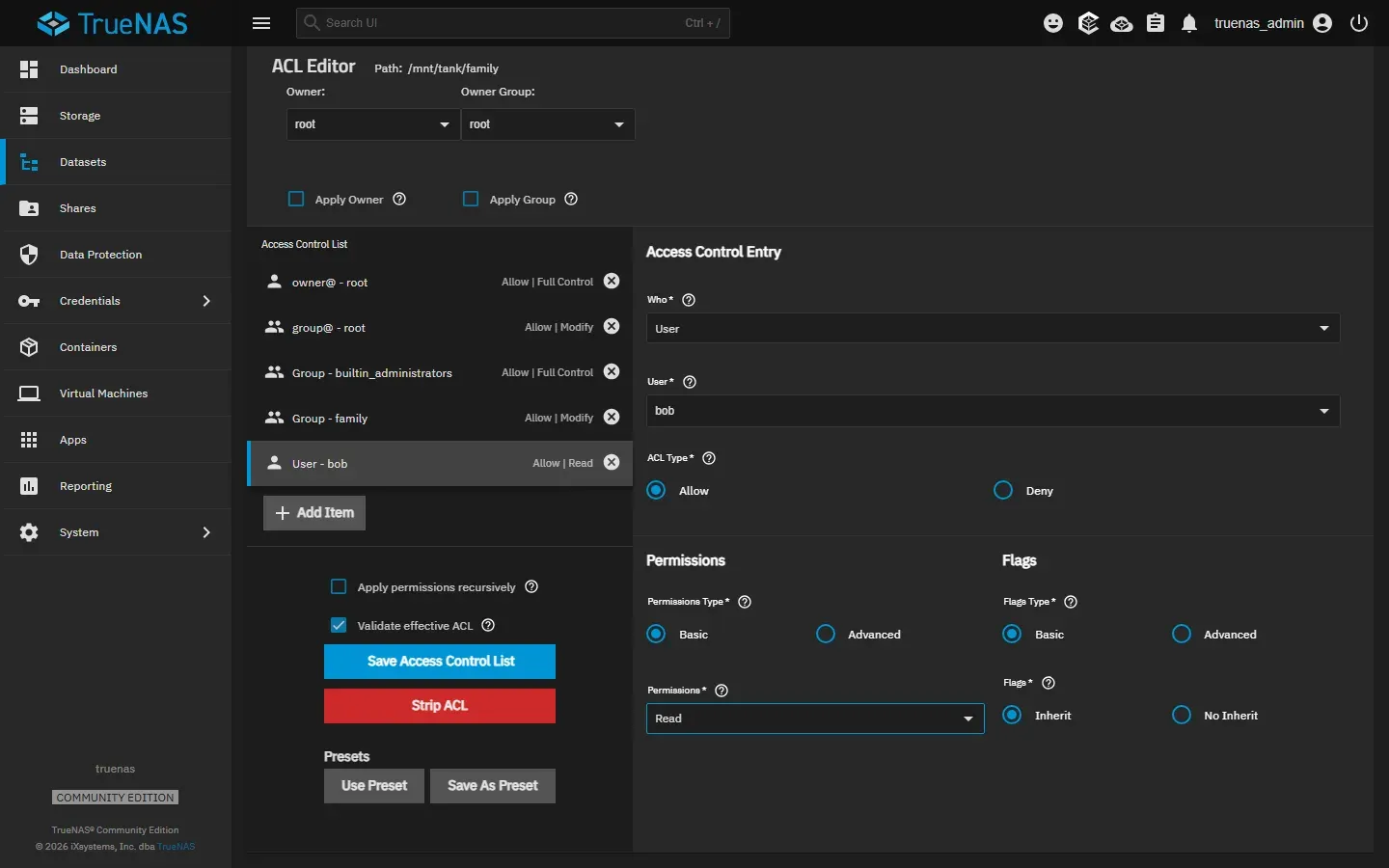This screenshot has width=1389, height=868.
Task: Click the Search UI input field
Action: pyautogui.click(x=513, y=23)
